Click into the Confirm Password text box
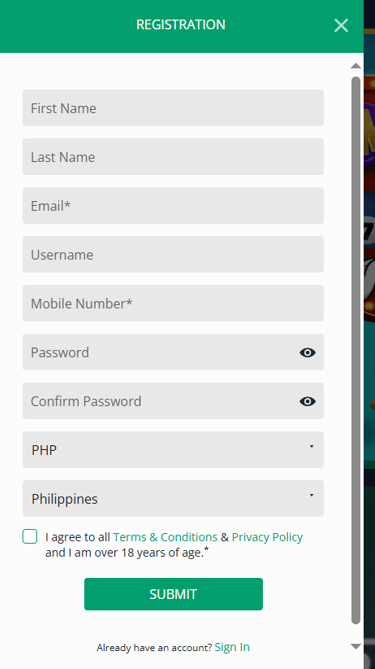Viewport: 375px width, 669px height. click(x=160, y=401)
